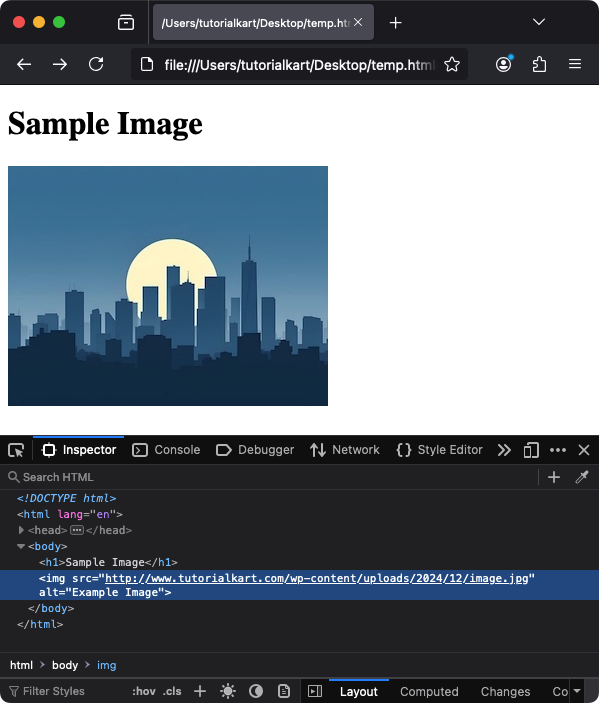Click the Sample Image heading
The height and width of the screenshot is (703, 599).
pyautogui.click(x=105, y=123)
